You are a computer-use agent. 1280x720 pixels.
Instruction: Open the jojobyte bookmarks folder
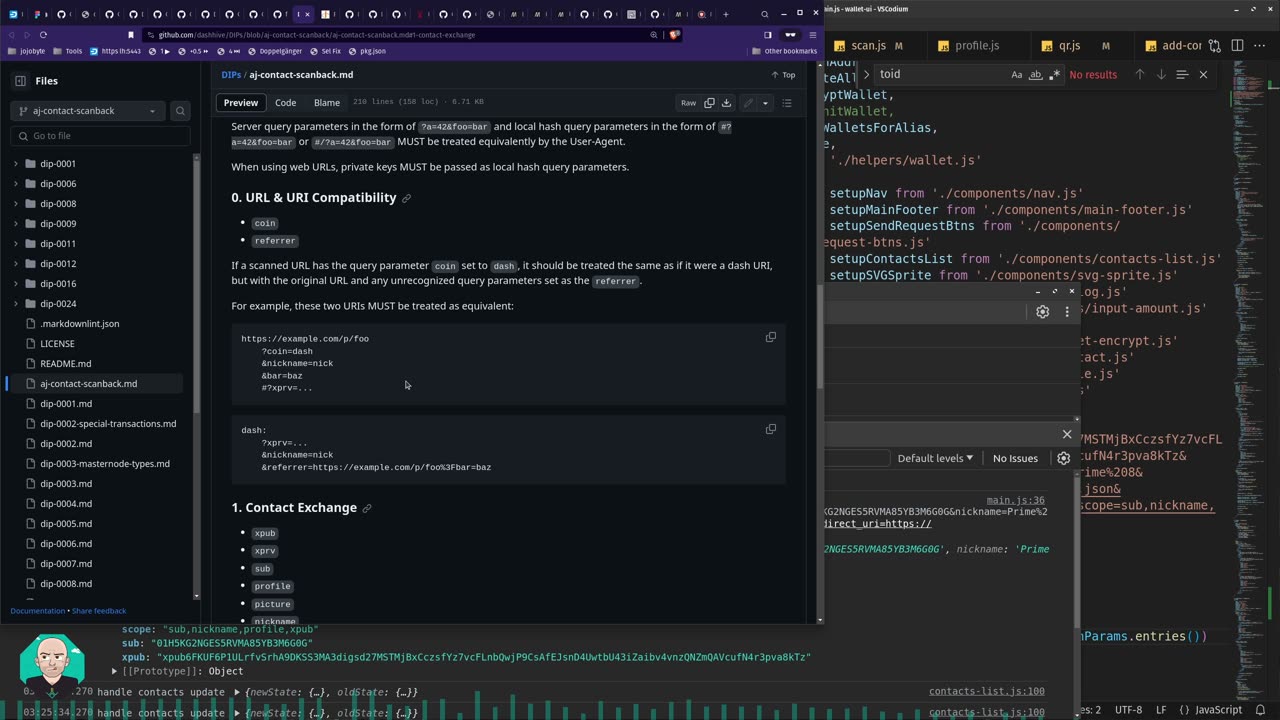pos(27,51)
